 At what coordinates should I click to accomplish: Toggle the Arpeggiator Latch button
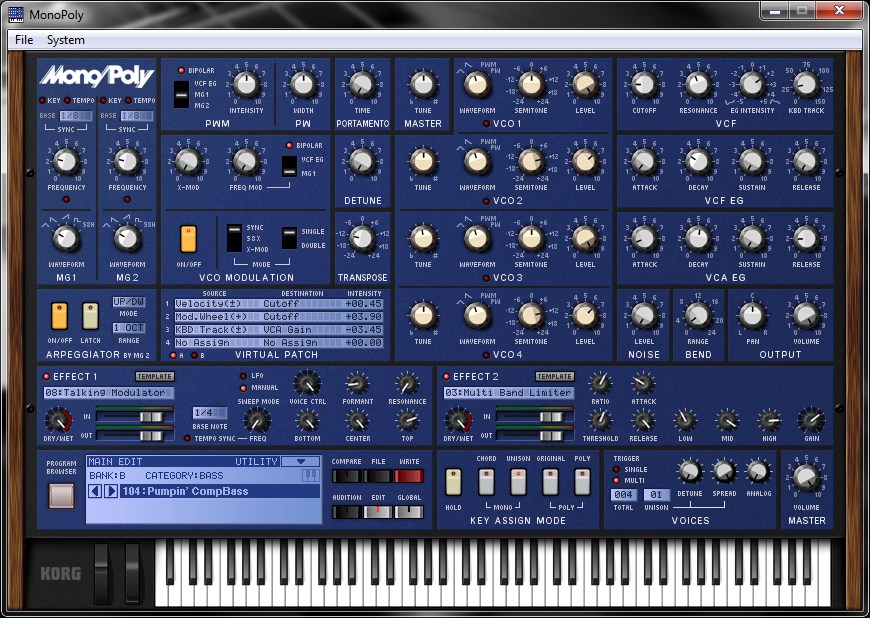pos(90,316)
